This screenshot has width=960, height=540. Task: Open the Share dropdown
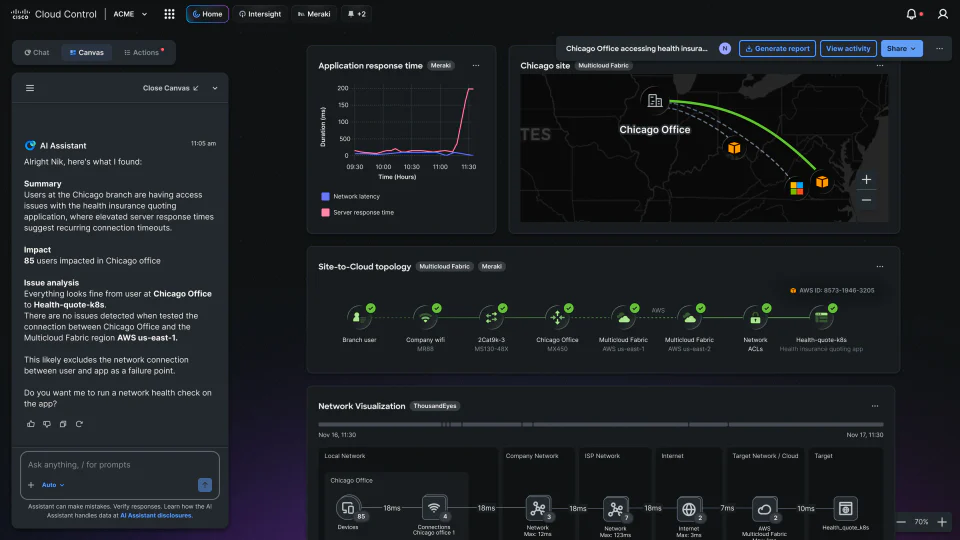click(901, 48)
